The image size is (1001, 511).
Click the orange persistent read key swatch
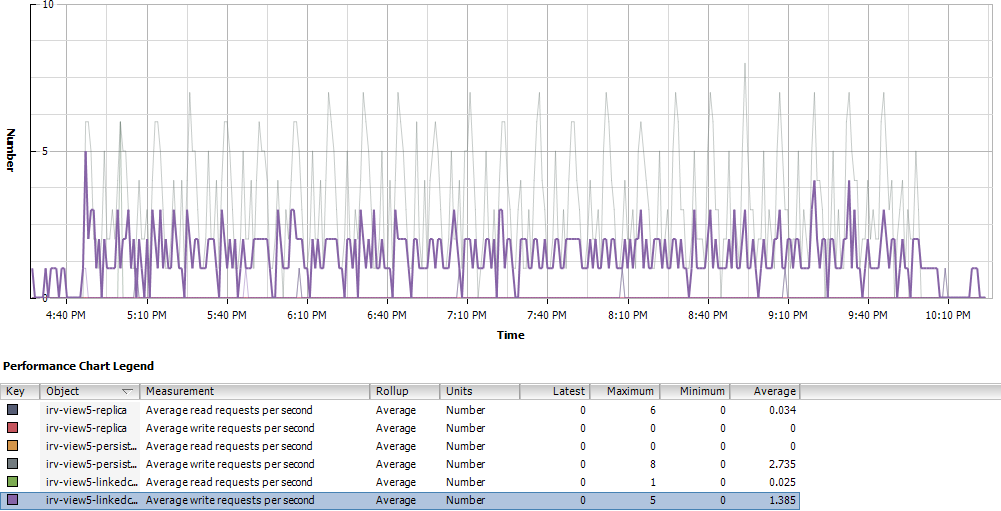coord(12,446)
